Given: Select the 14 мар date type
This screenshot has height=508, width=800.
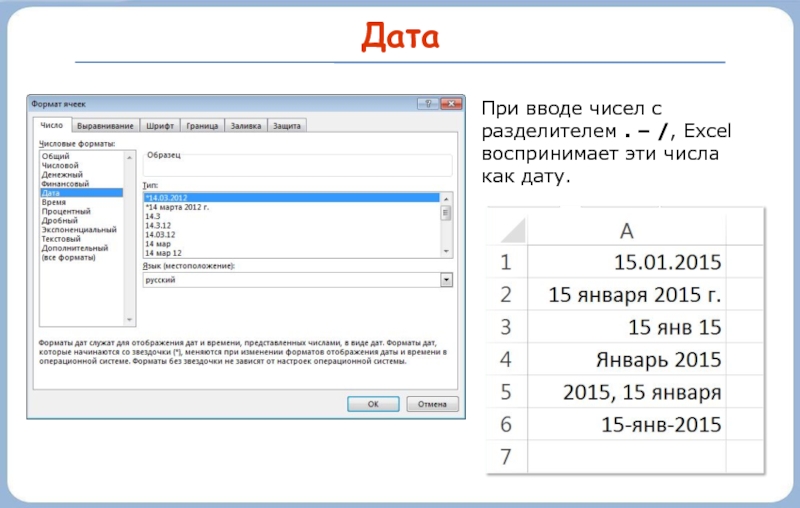Looking at the screenshot, I should [x=160, y=243].
